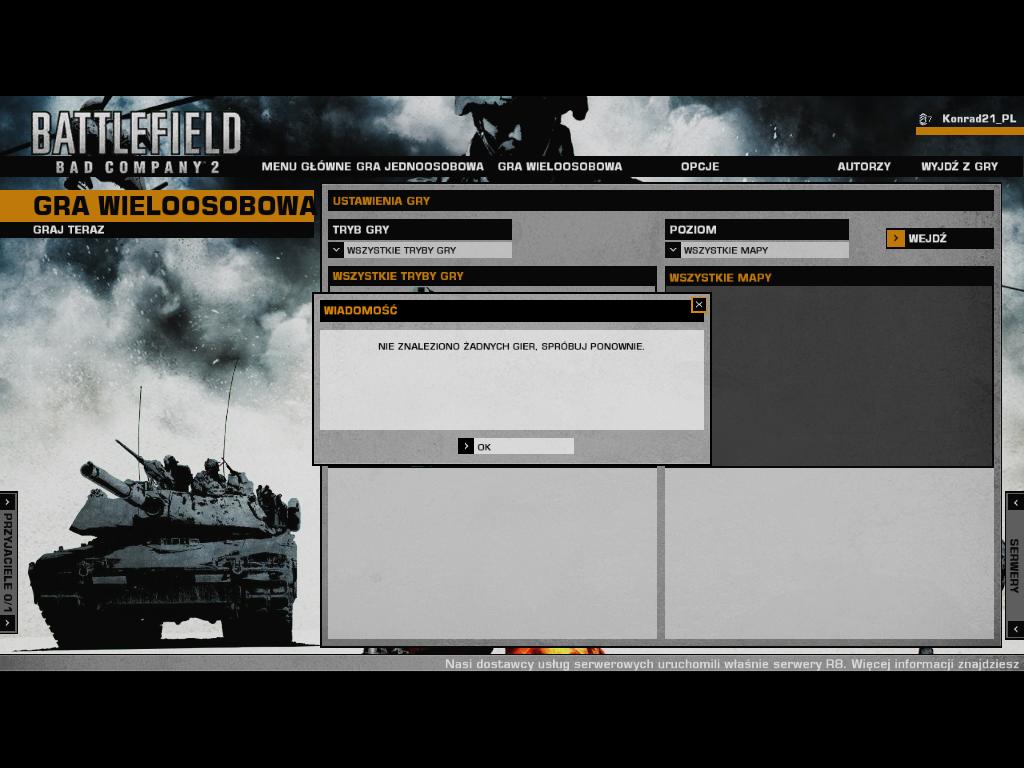Select the Gra Wieloosobowa menu
1024x768 pixels.
[x=560, y=167]
